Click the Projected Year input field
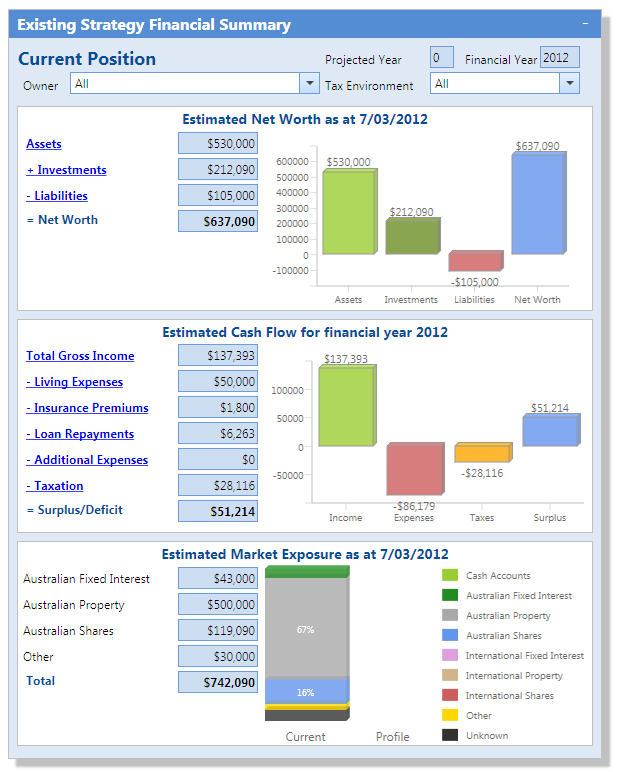This screenshot has height=772, width=621. (x=441, y=57)
